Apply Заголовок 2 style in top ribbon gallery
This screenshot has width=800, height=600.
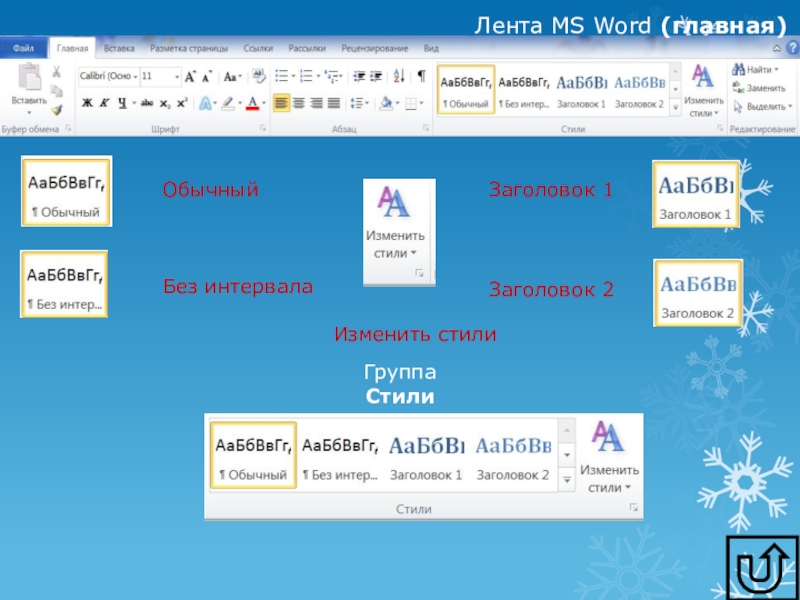tap(639, 89)
